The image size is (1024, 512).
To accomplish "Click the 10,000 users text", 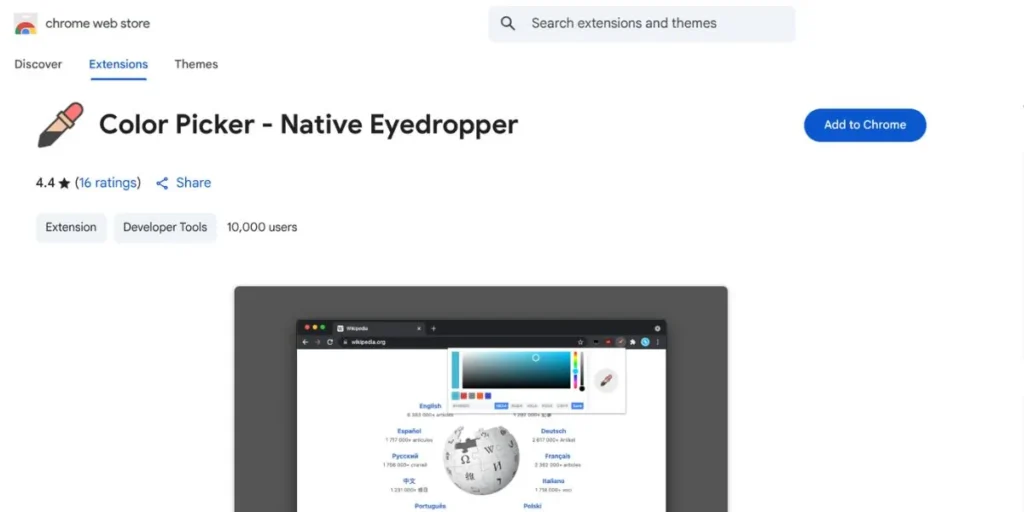I will (262, 227).
